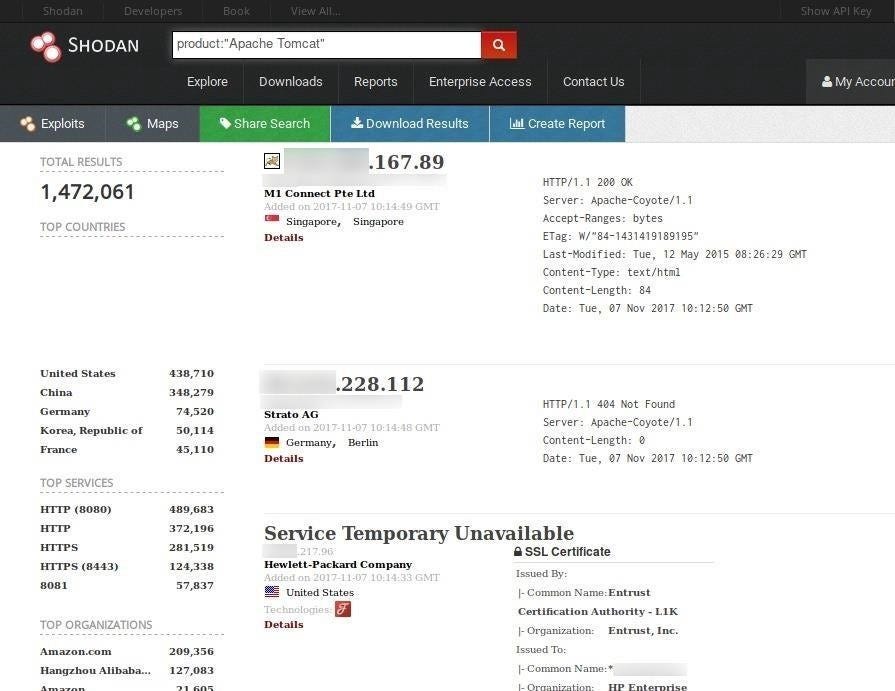Click the HTTP/1.1 404 Not Found line
This screenshot has height=691, width=895.
point(608,404)
